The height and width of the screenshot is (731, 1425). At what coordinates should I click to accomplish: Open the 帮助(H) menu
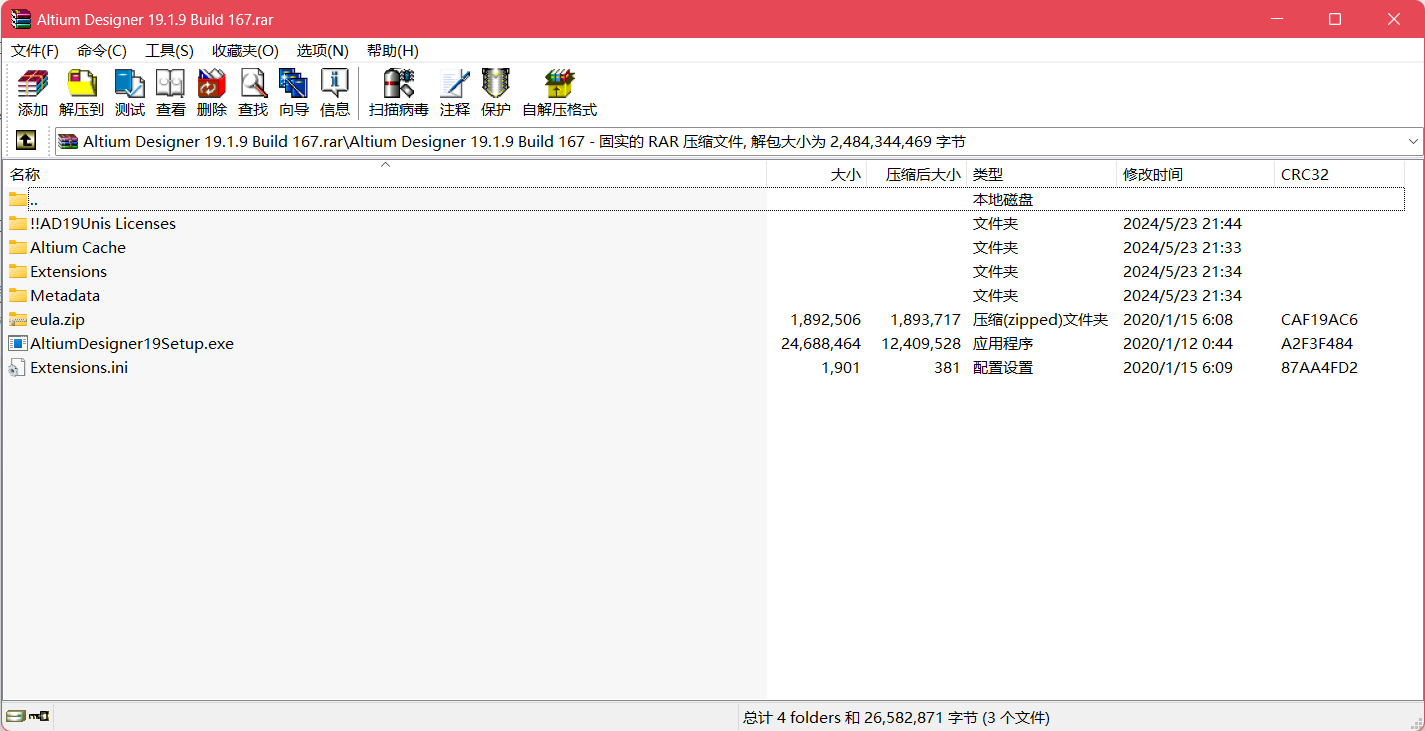click(x=392, y=50)
